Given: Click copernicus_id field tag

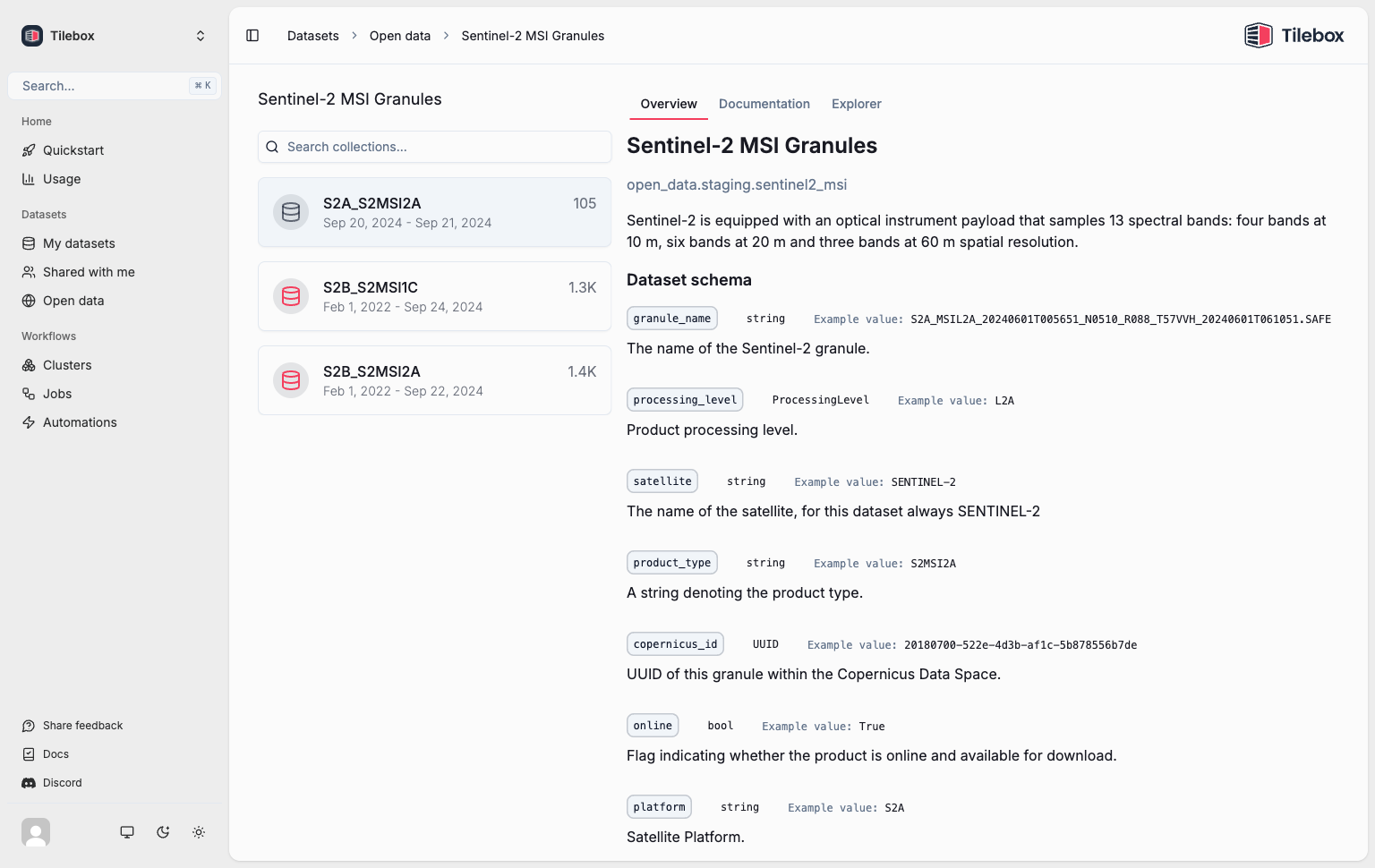Looking at the screenshot, I should [675, 644].
